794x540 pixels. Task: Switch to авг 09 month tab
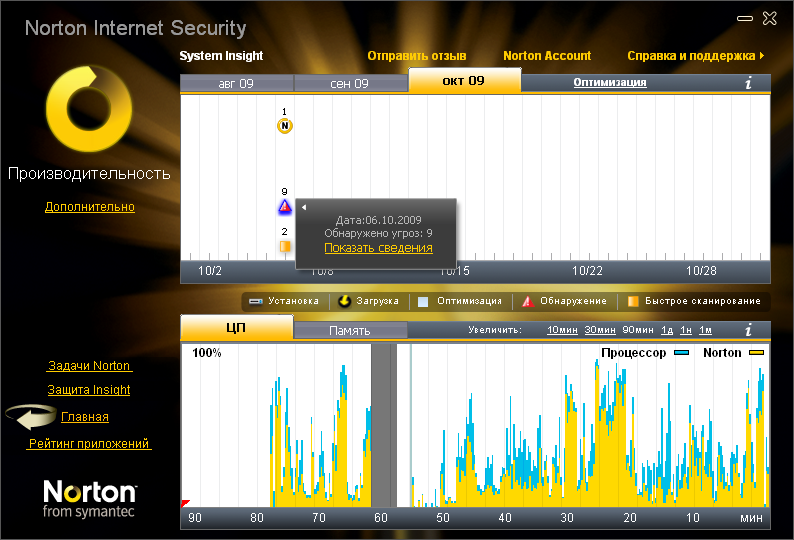(x=236, y=84)
